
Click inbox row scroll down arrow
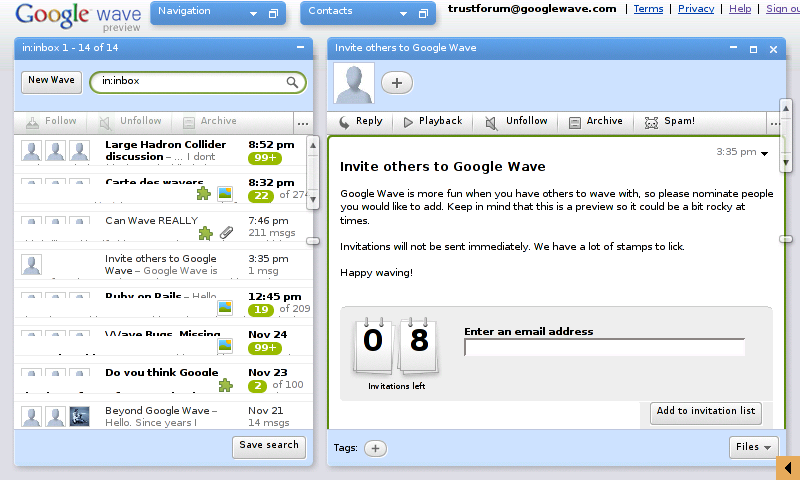(313, 199)
